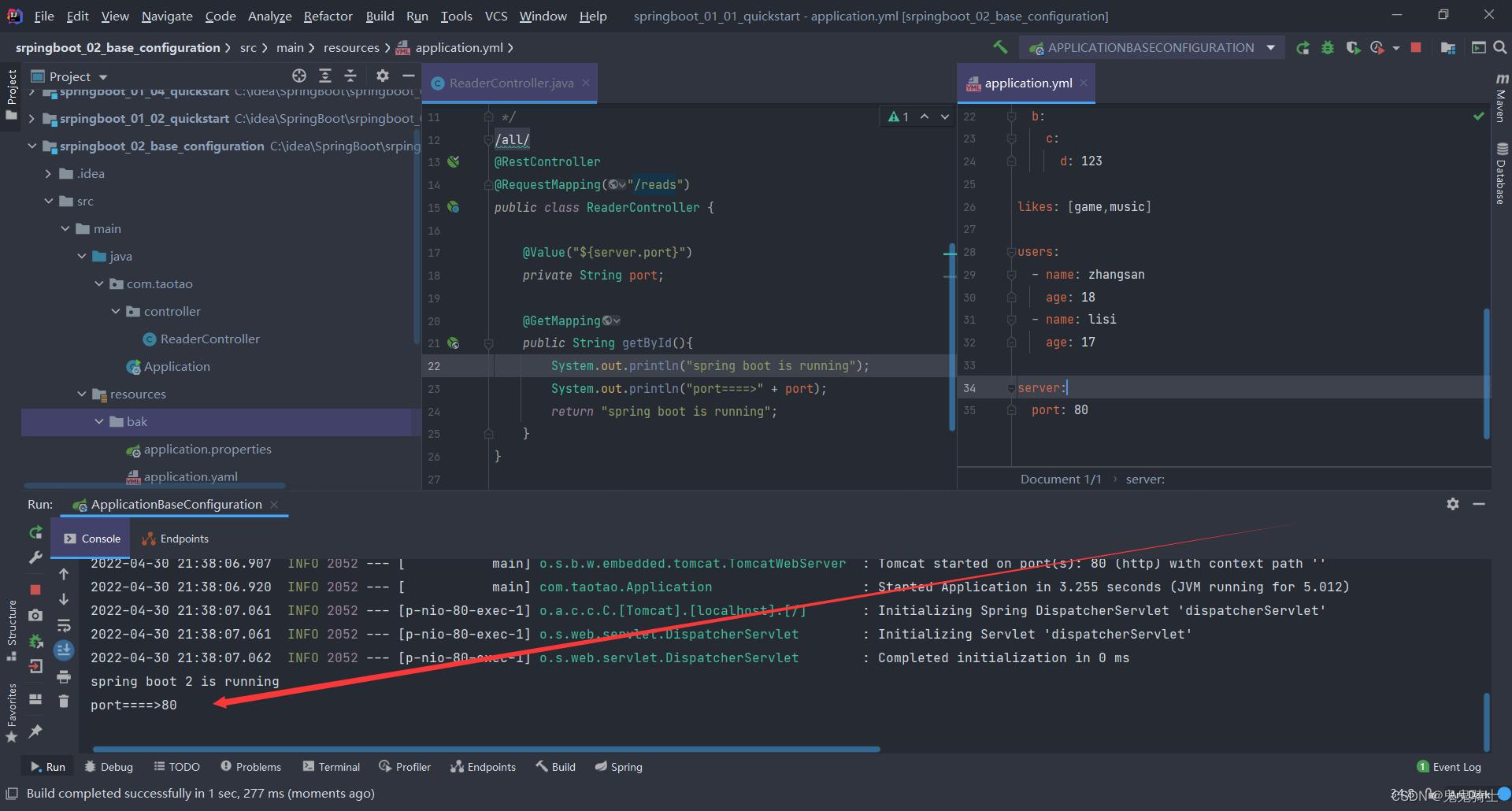Open Project panel options gear
Image resolution: width=1512 pixels, height=811 pixels.
coord(383,76)
